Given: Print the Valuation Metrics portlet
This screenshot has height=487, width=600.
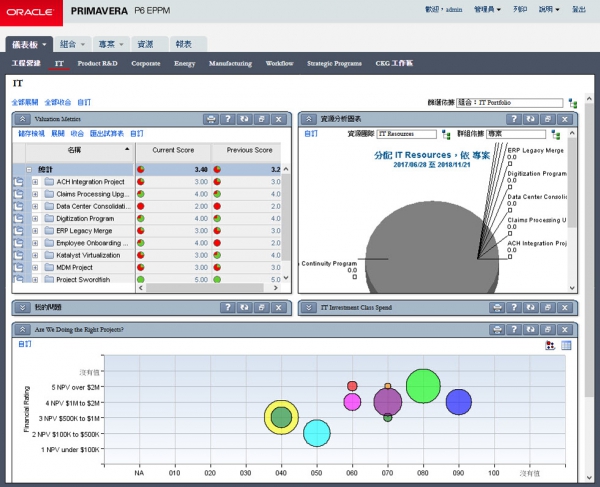Looking at the screenshot, I should [211, 119].
